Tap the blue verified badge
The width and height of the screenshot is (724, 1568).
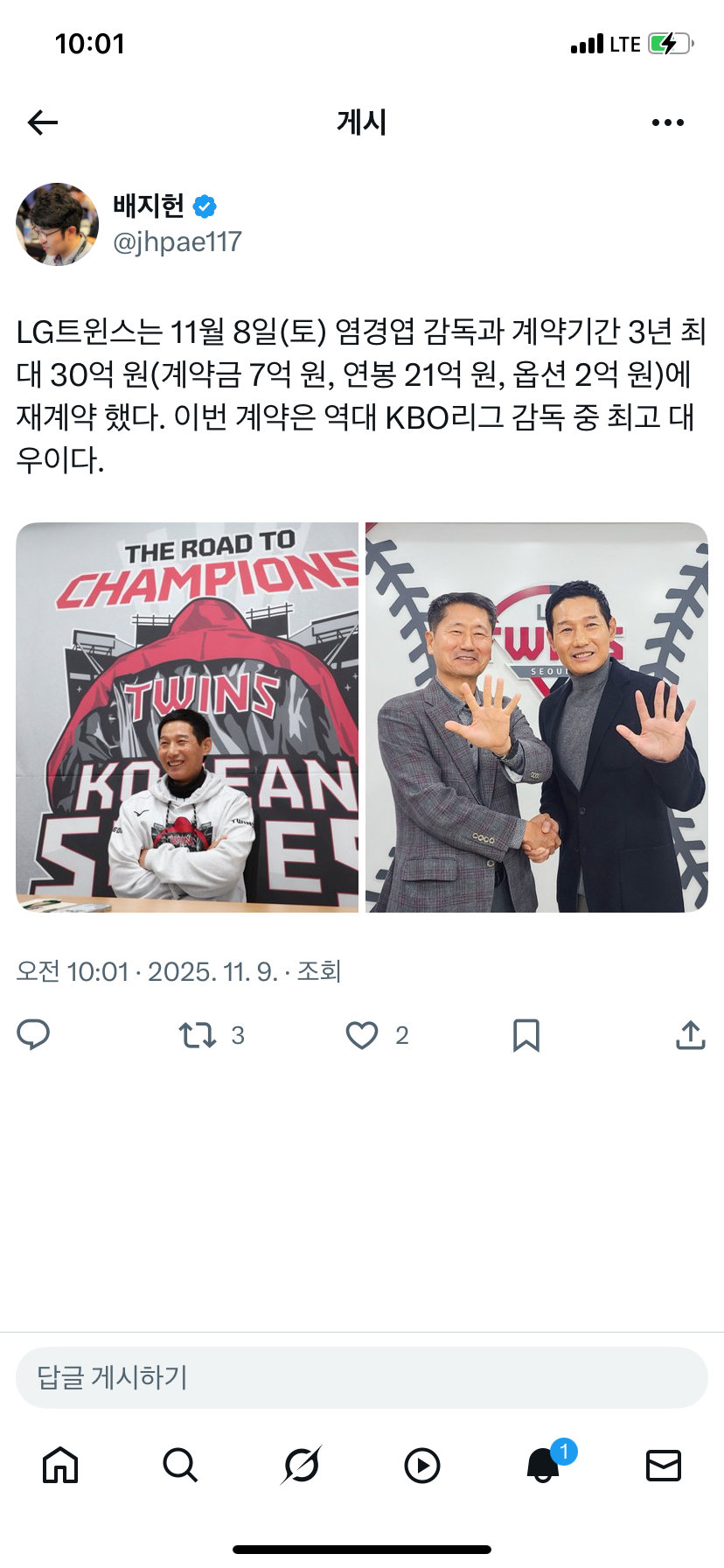tap(205, 206)
